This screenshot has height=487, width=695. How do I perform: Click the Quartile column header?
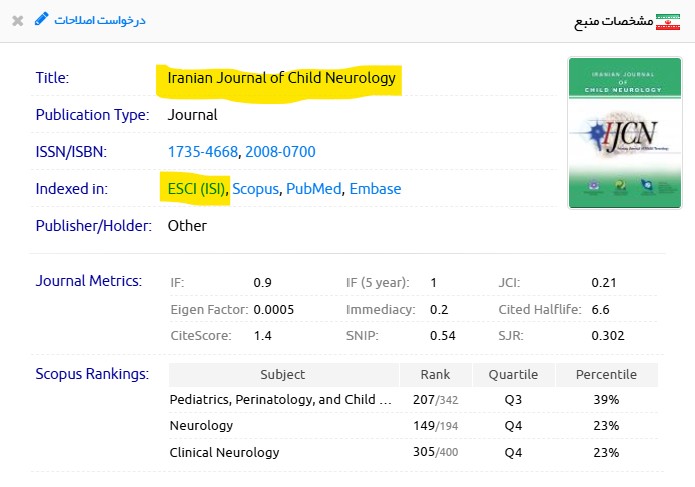pos(513,375)
